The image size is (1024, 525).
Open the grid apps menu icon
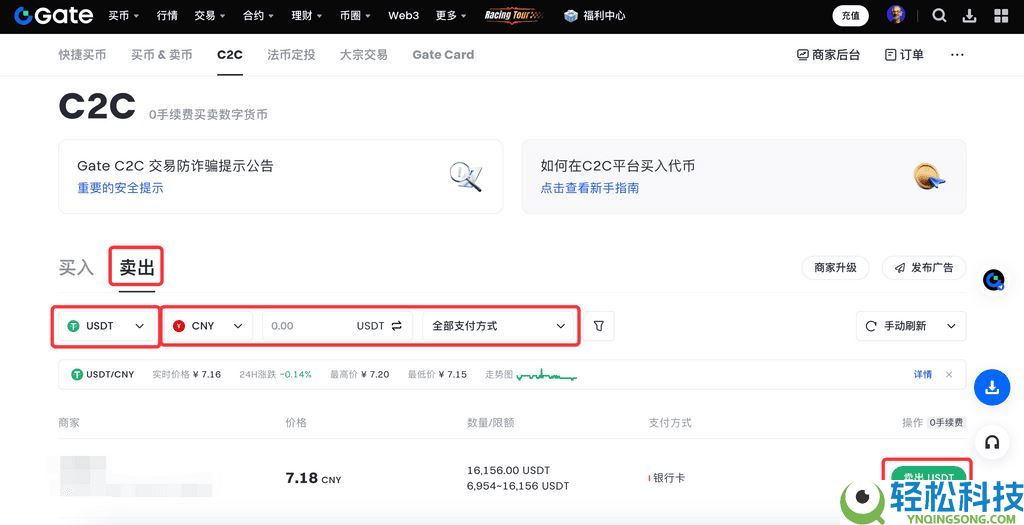click(1000, 16)
